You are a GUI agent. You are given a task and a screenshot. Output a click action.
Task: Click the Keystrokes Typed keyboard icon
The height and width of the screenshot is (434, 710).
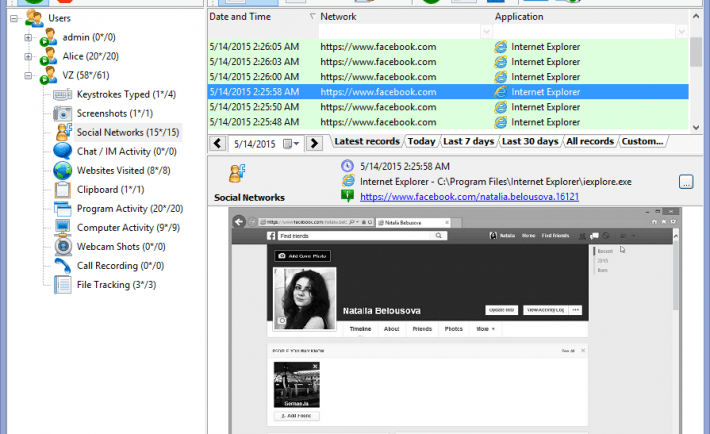[62, 94]
